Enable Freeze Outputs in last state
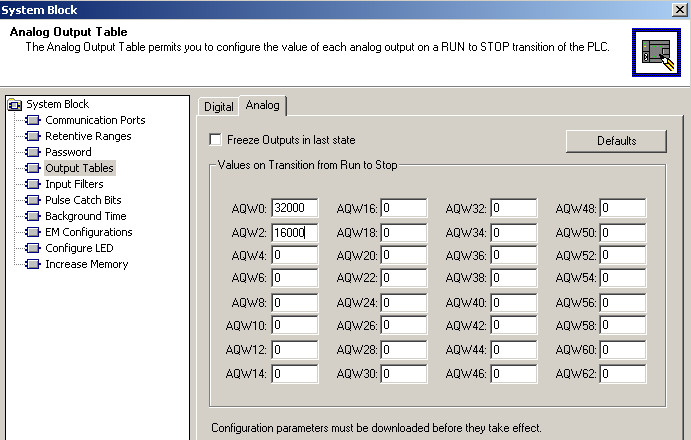 pyautogui.click(x=215, y=140)
